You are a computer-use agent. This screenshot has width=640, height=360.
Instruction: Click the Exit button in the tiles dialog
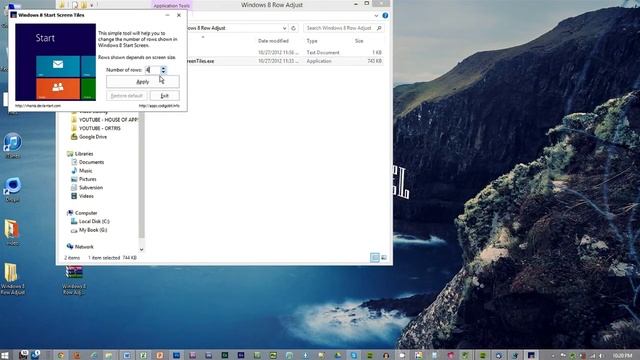click(x=164, y=96)
